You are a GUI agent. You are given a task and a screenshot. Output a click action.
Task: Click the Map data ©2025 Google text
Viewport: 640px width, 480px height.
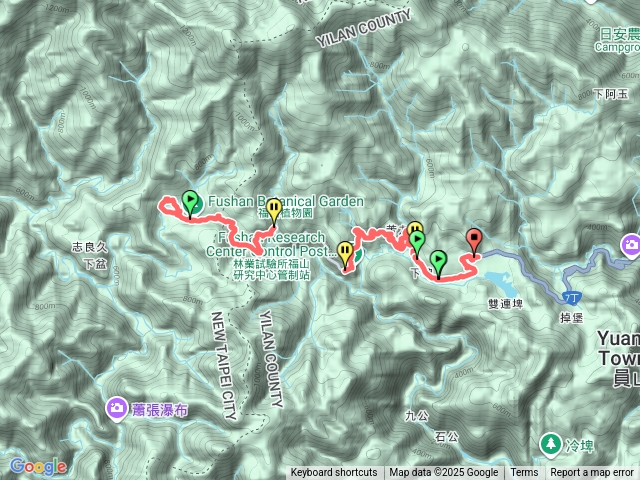pyautogui.click(x=443, y=473)
